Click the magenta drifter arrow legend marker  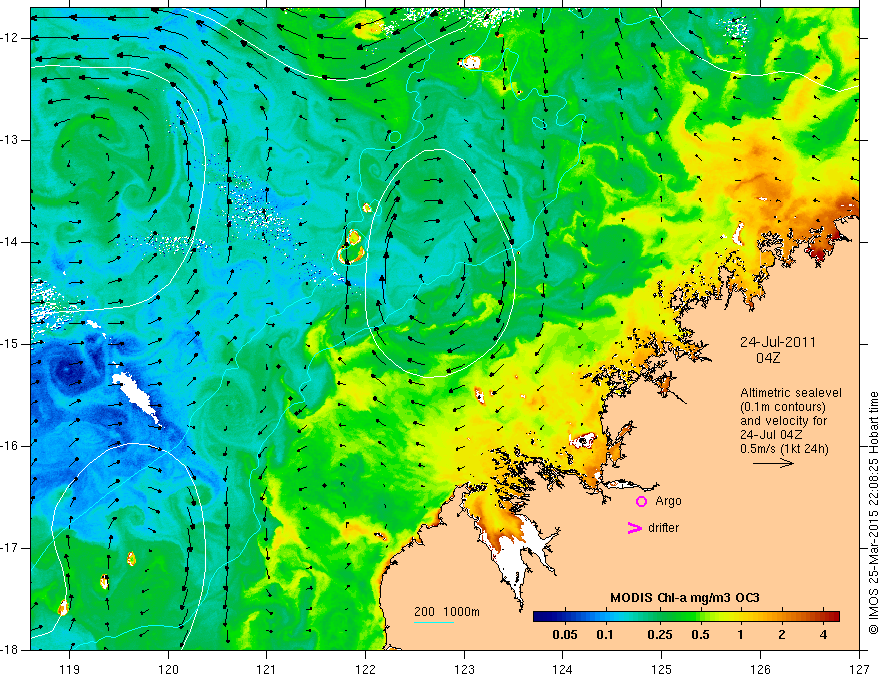[x=635, y=528]
